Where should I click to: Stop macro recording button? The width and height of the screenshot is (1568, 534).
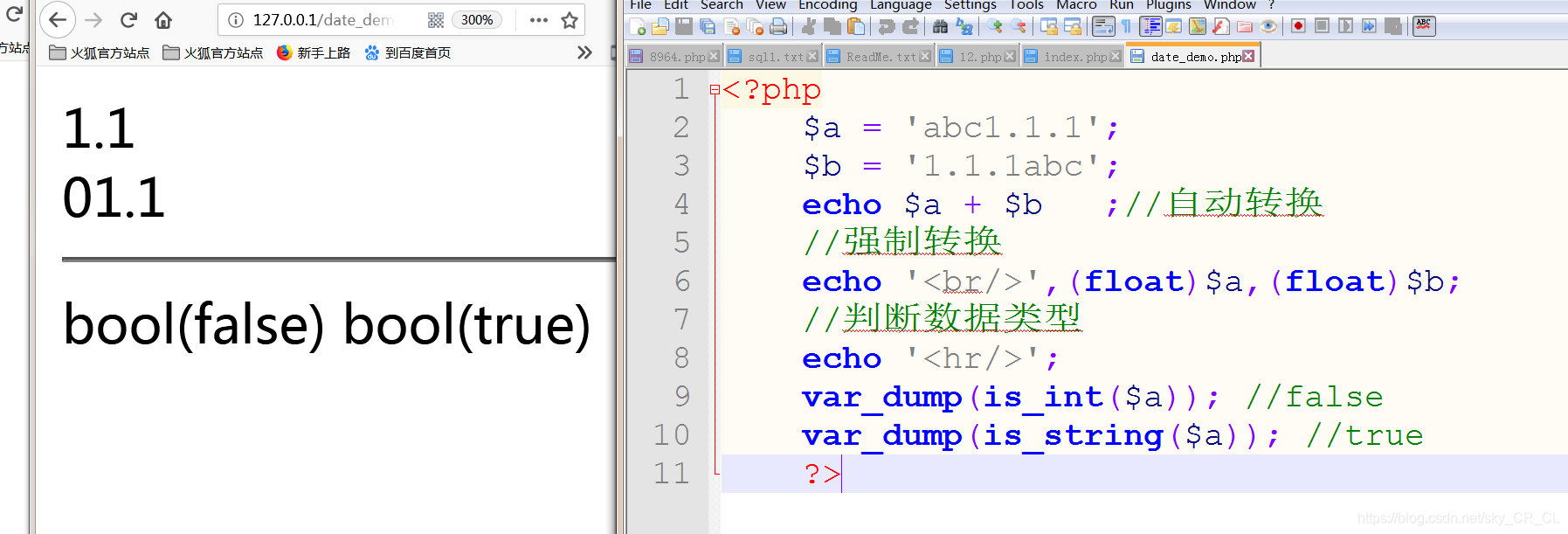coord(1323,26)
